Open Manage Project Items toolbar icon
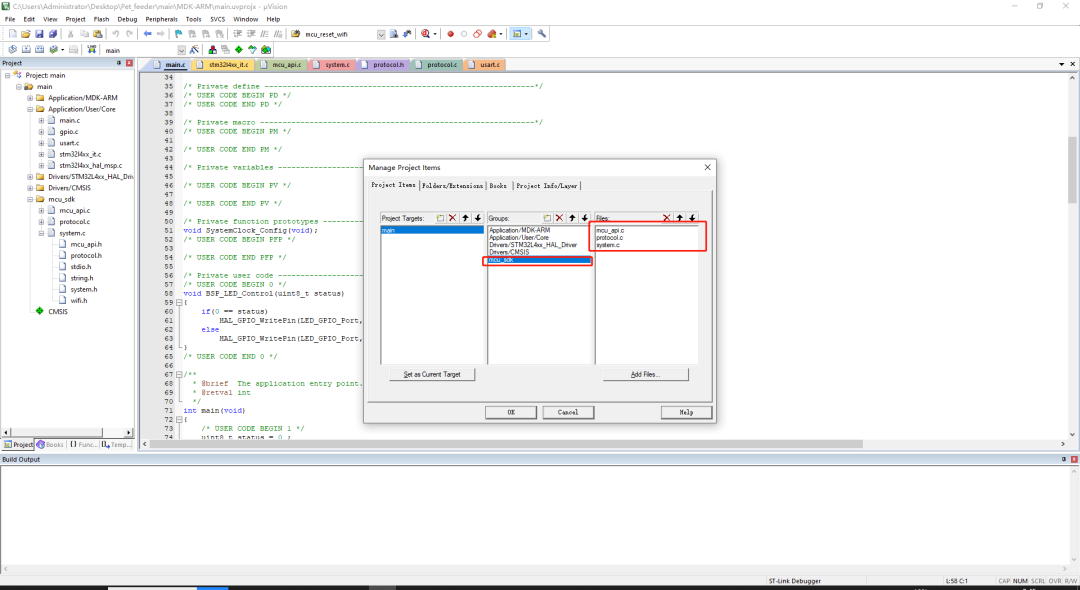1080x590 pixels. pos(212,50)
